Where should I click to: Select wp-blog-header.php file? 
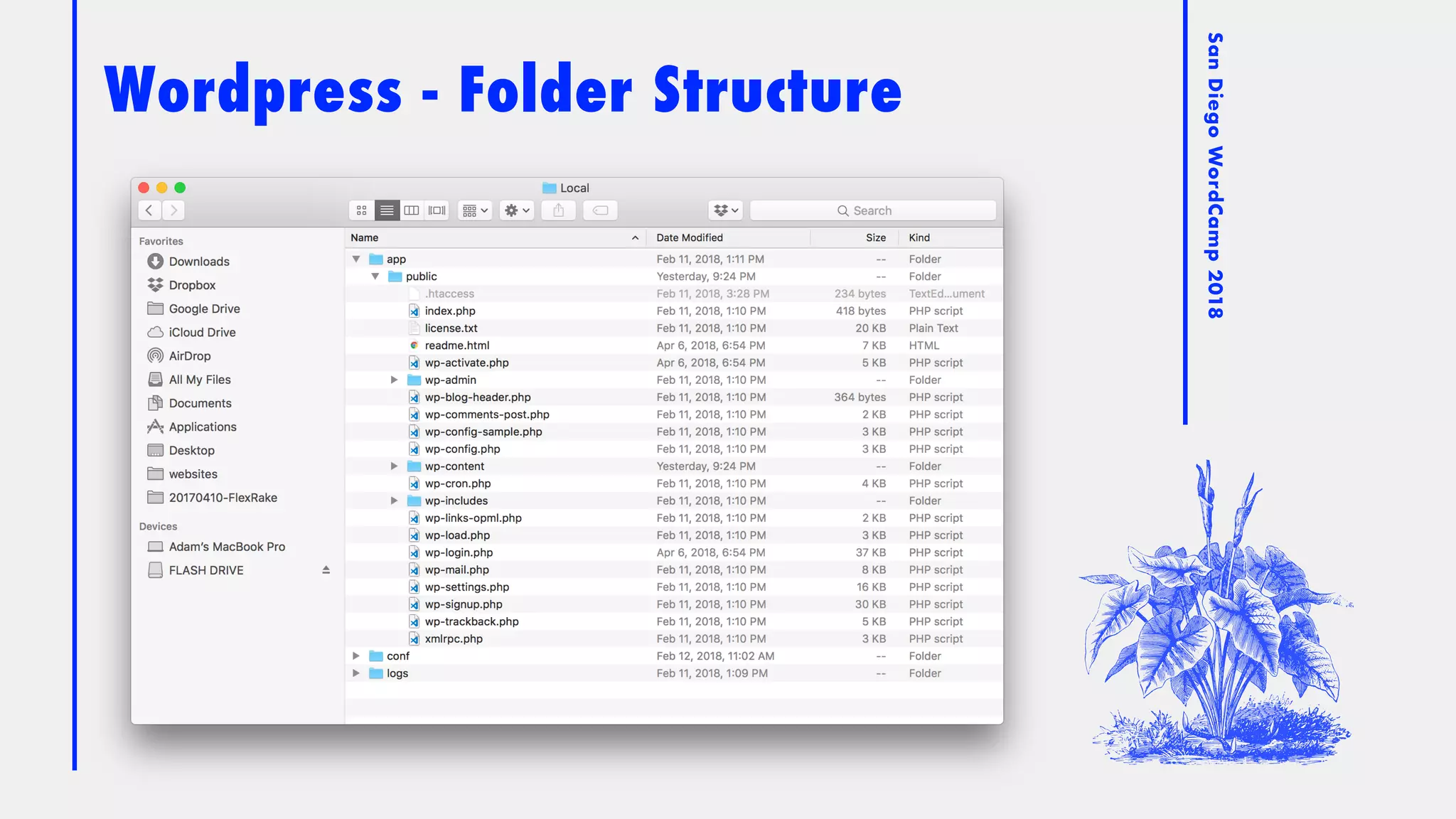click(674, 397)
